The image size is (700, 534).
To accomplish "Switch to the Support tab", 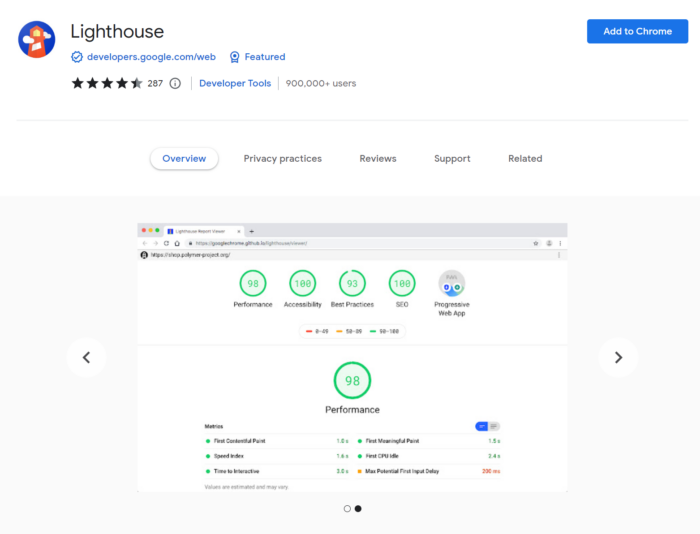I will [x=452, y=159].
